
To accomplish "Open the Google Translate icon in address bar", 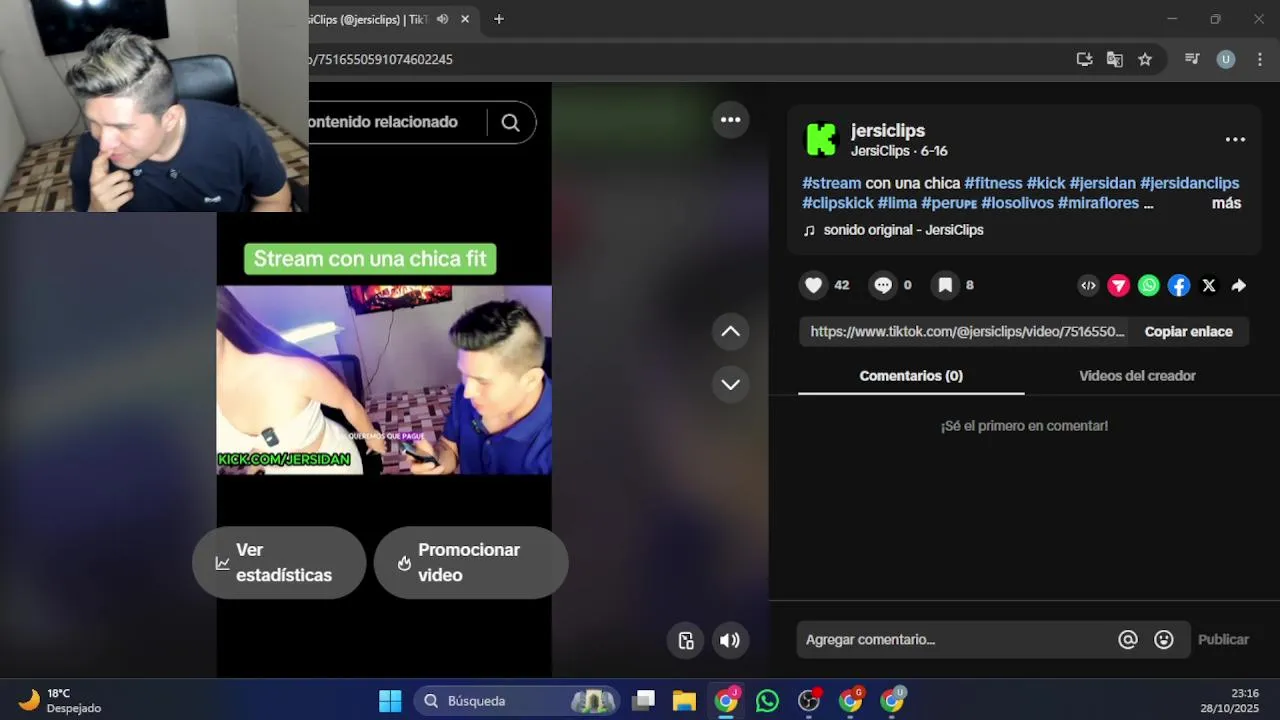I will coord(1115,59).
